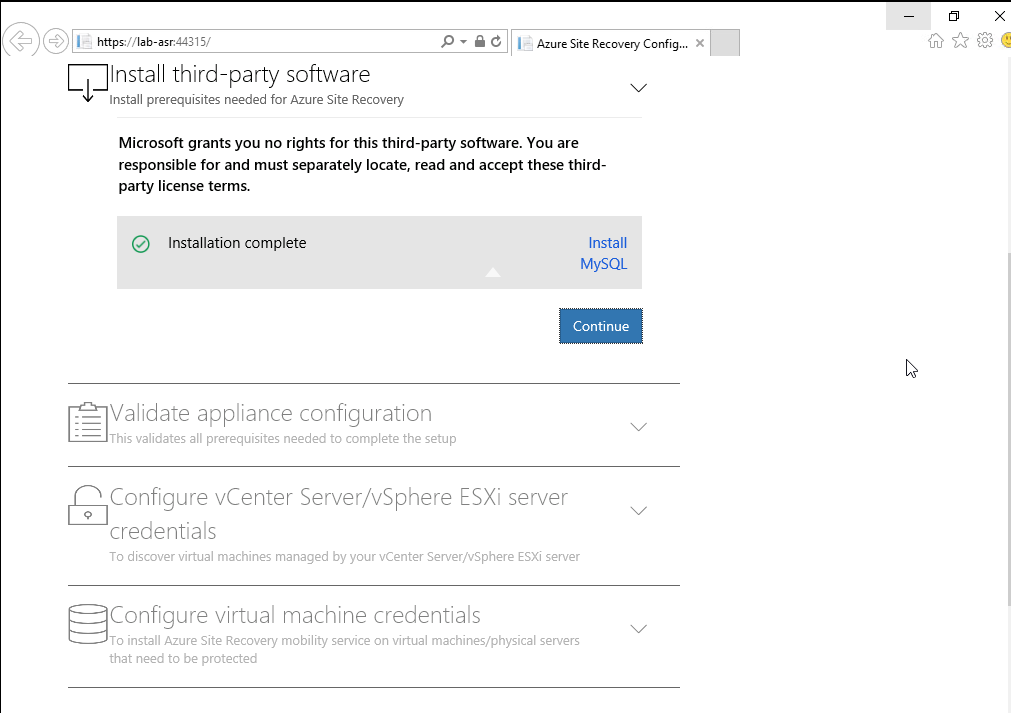1011x713 pixels.
Task: Click the green Installation complete checkmark
Action: [141, 244]
